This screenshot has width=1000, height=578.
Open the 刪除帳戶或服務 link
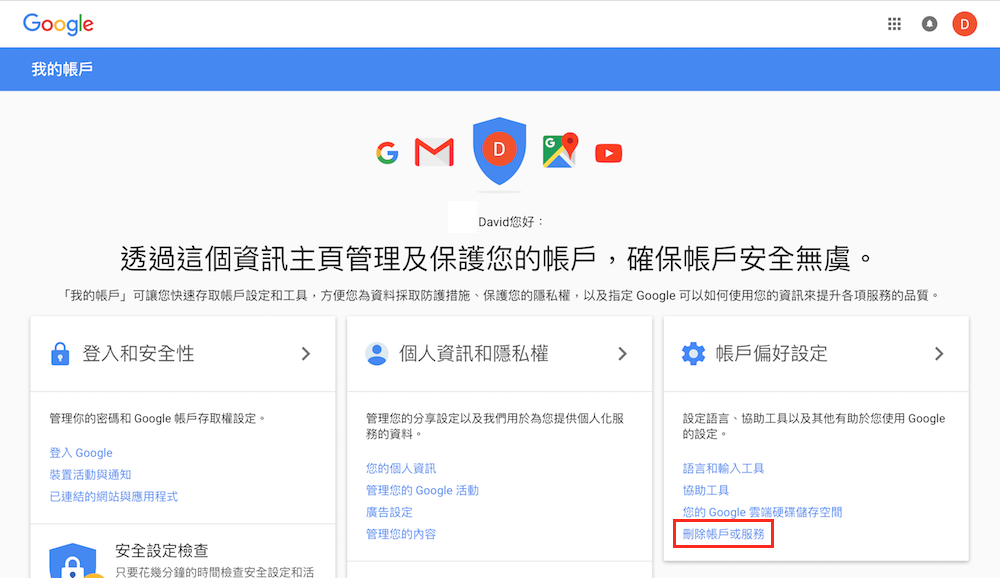click(x=723, y=534)
